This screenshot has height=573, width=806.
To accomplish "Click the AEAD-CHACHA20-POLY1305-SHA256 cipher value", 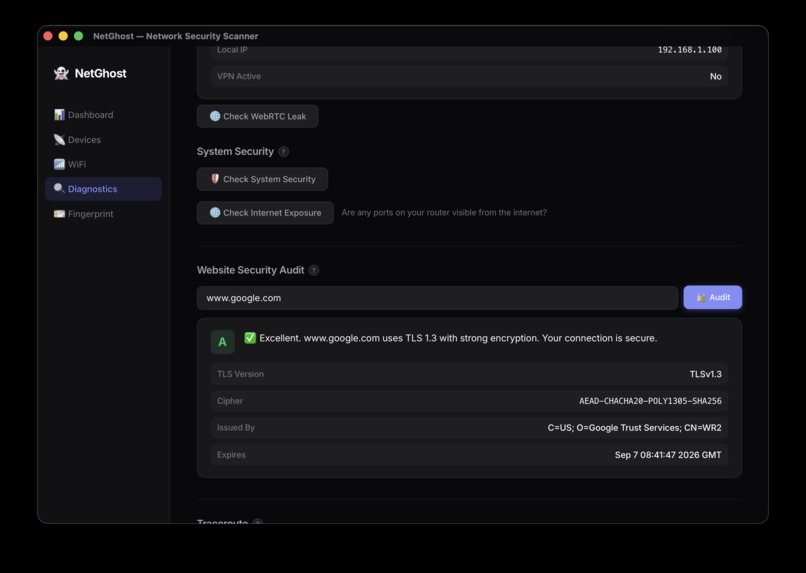I will [x=650, y=401].
